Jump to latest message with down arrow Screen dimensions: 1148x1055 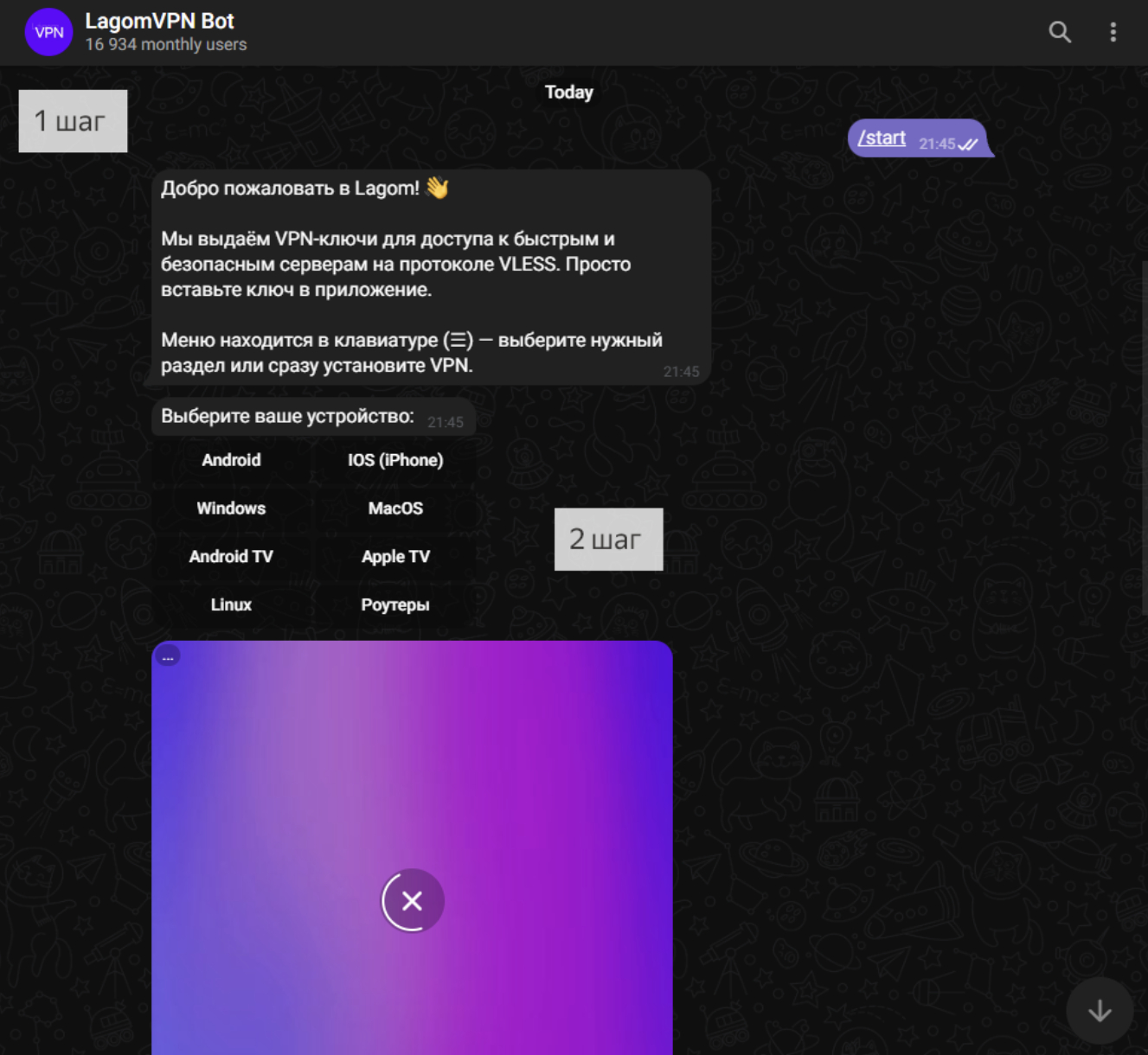pyautogui.click(x=1100, y=1010)
